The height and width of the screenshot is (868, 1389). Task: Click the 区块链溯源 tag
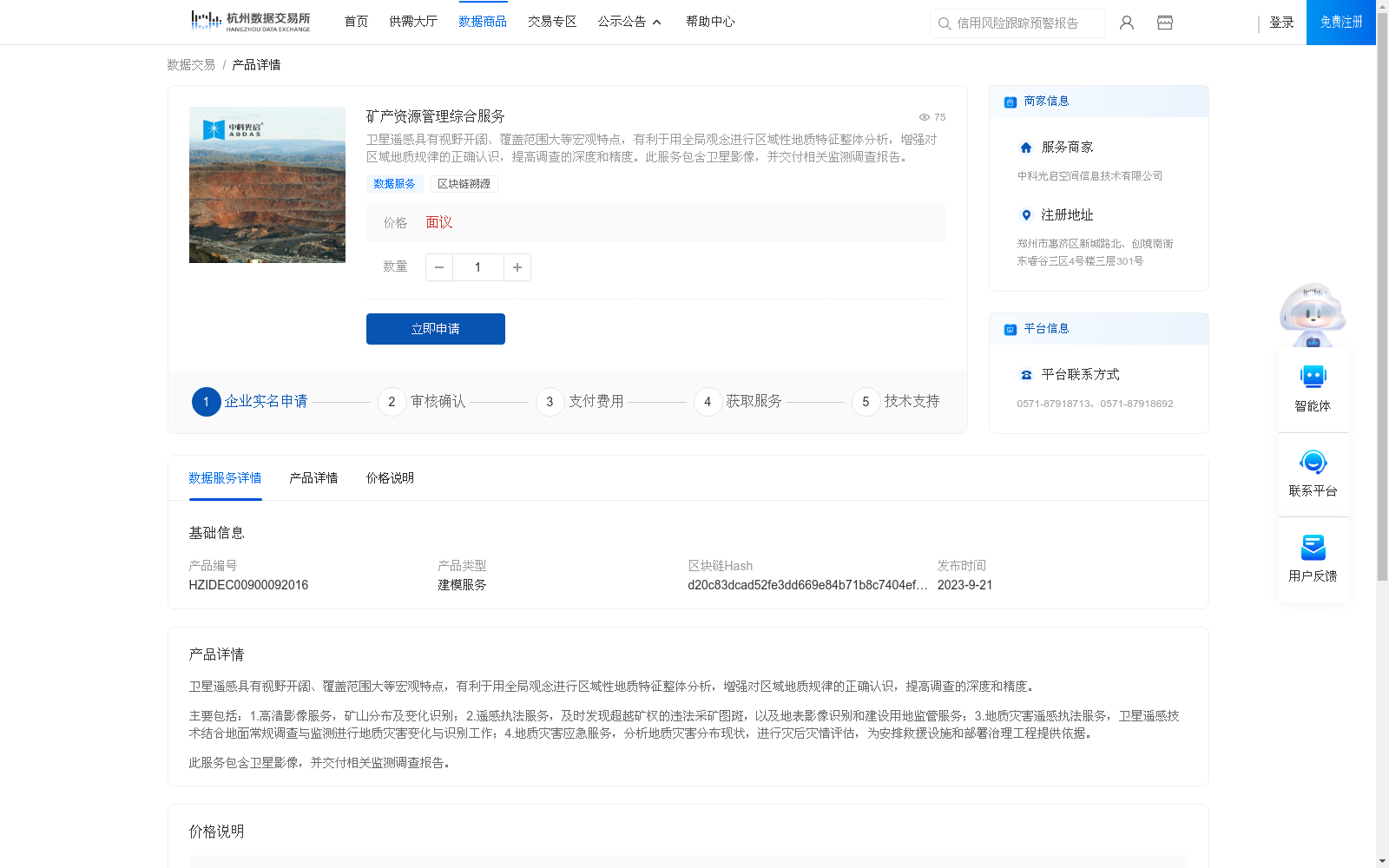click(x=464, y=184)
